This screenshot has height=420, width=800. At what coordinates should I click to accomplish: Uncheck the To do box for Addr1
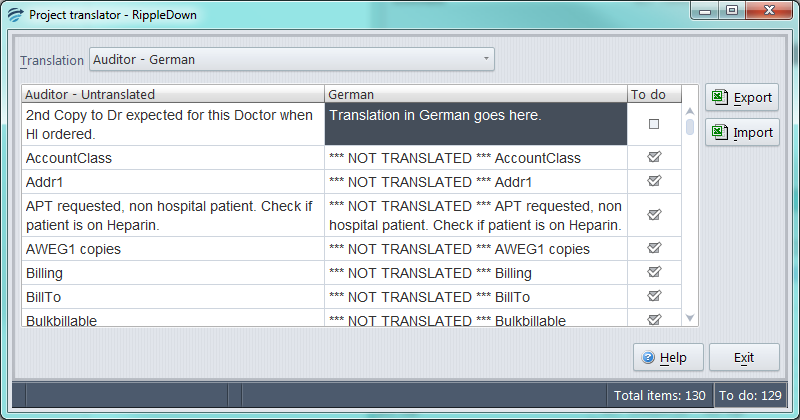(x=654, y=181)
